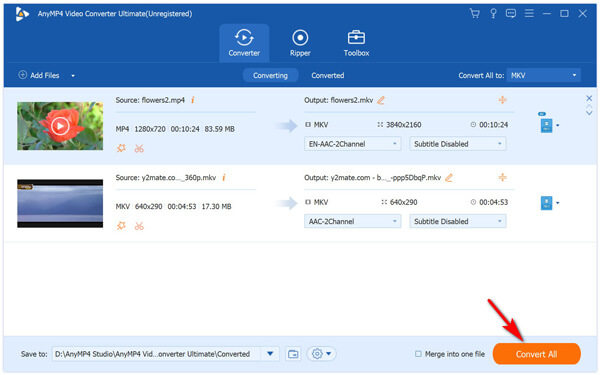Click the 17.30 MB file size
Image resolution: width=600 pixels, height=375 pixels.
tap(216, 207)
